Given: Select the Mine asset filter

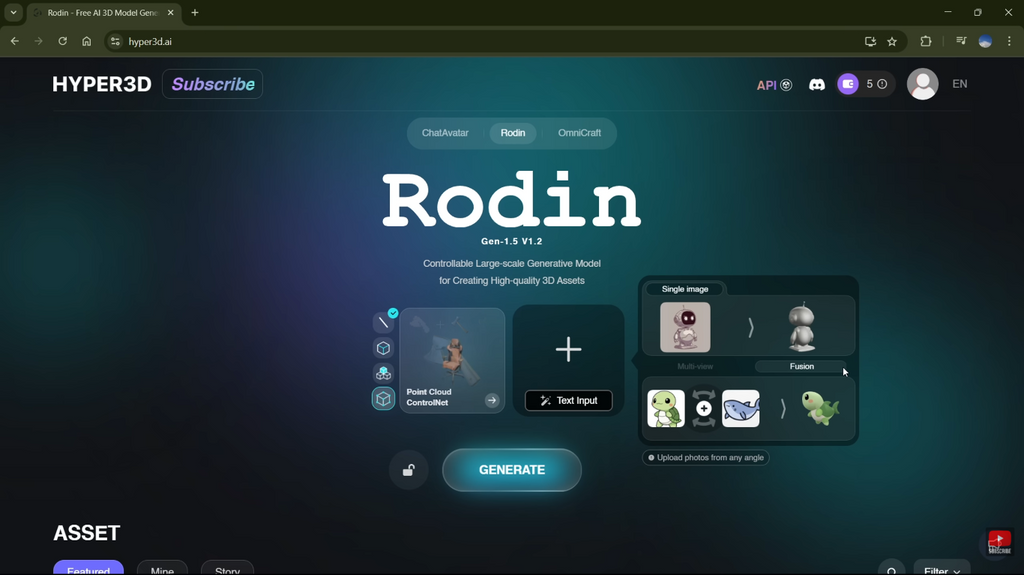Looking at the screenshot, I should [x=162, y=568].
